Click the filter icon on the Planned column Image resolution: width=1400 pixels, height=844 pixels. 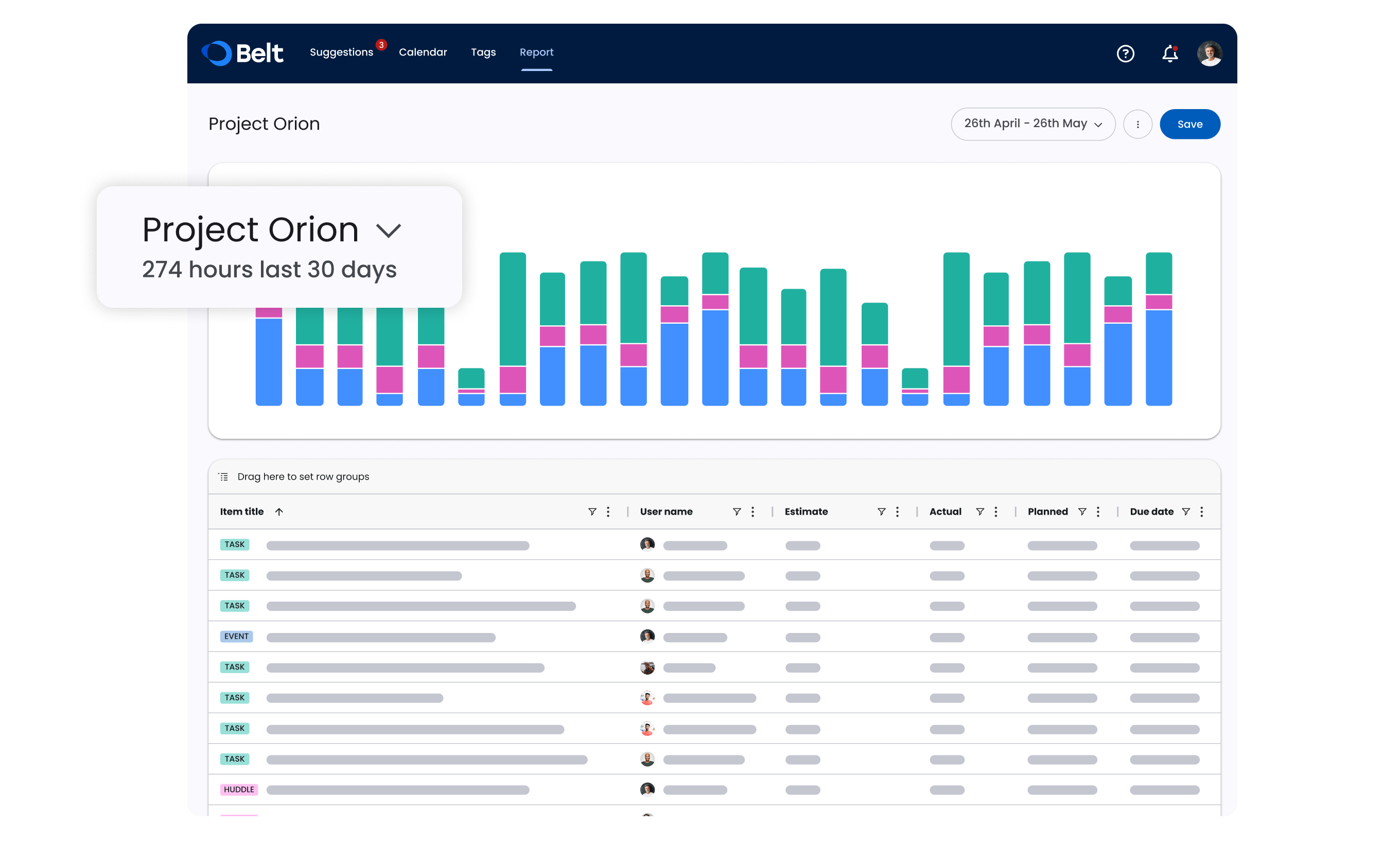1082,512
